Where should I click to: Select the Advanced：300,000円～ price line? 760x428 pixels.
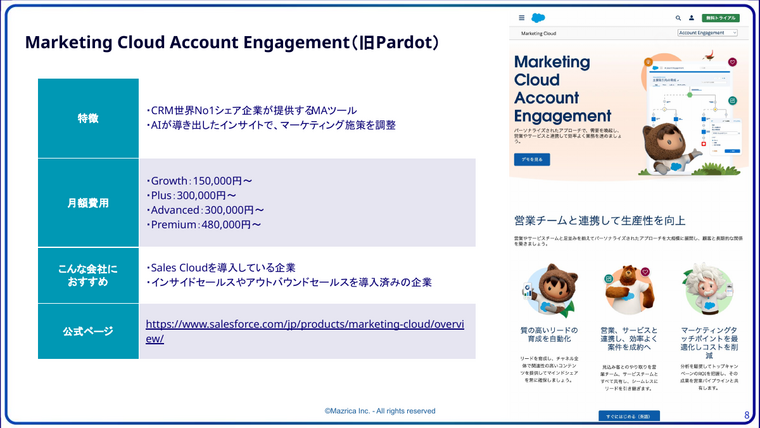205,210
